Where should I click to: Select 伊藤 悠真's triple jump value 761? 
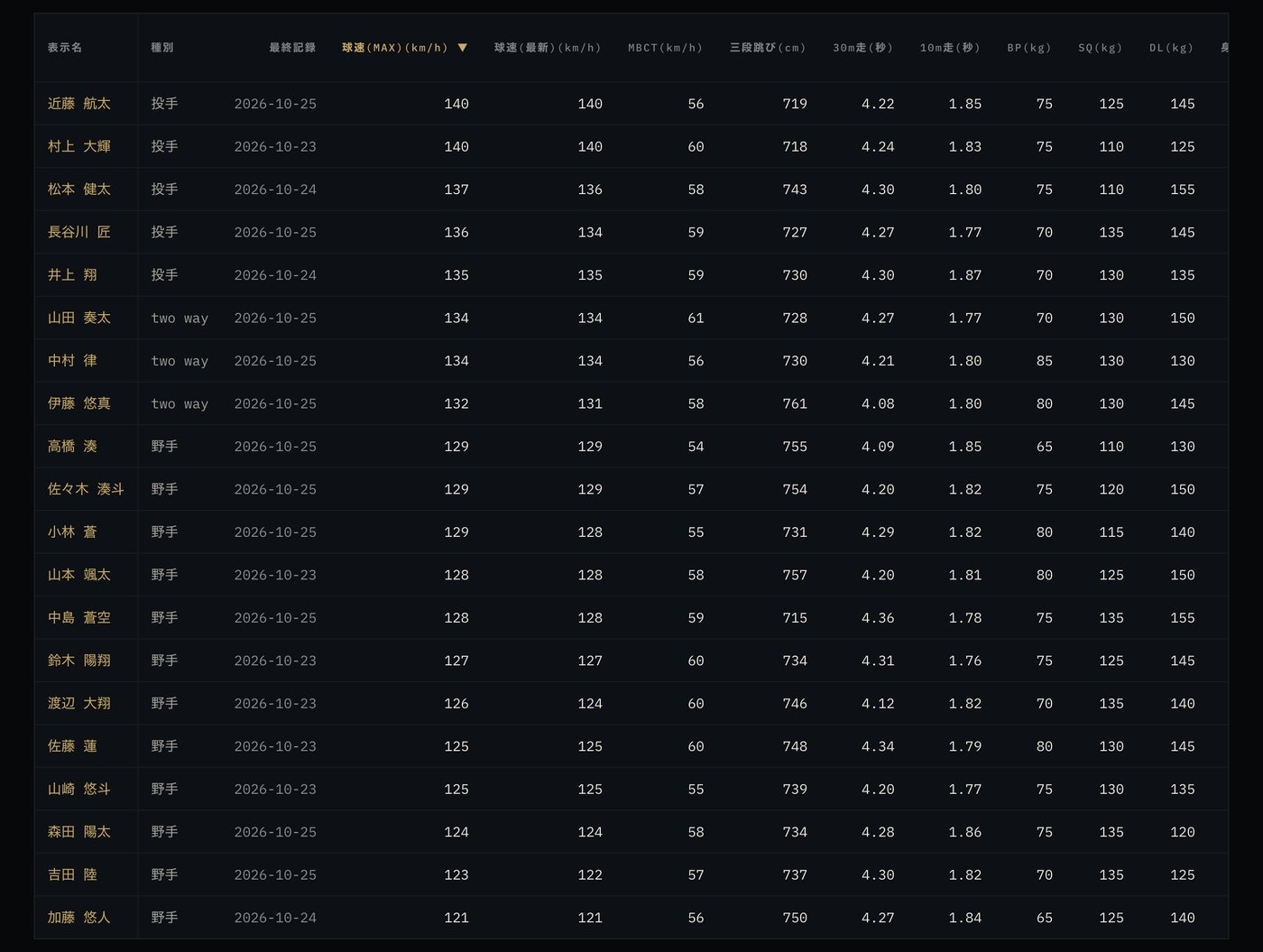click(795, 404)
